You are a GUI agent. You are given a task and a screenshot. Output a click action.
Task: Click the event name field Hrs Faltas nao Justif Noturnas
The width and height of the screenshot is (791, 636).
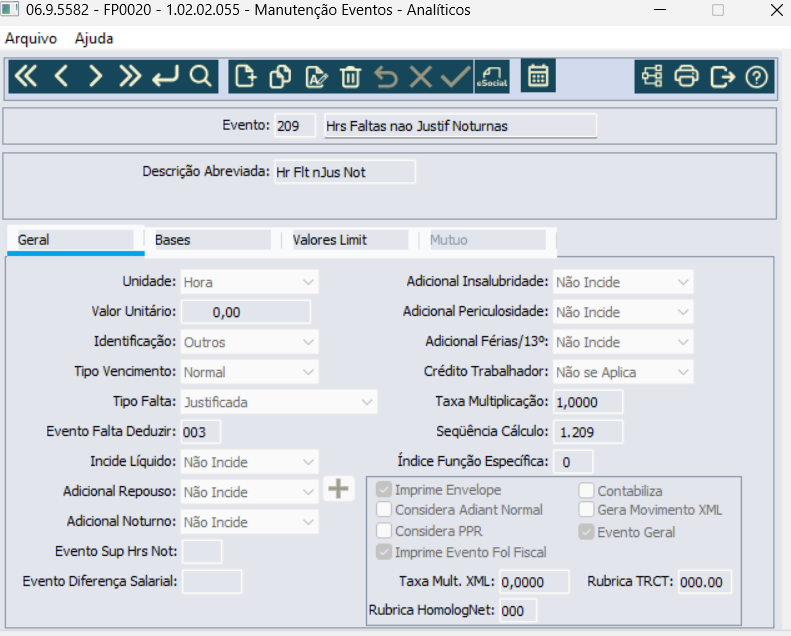[x=460, y=126]
